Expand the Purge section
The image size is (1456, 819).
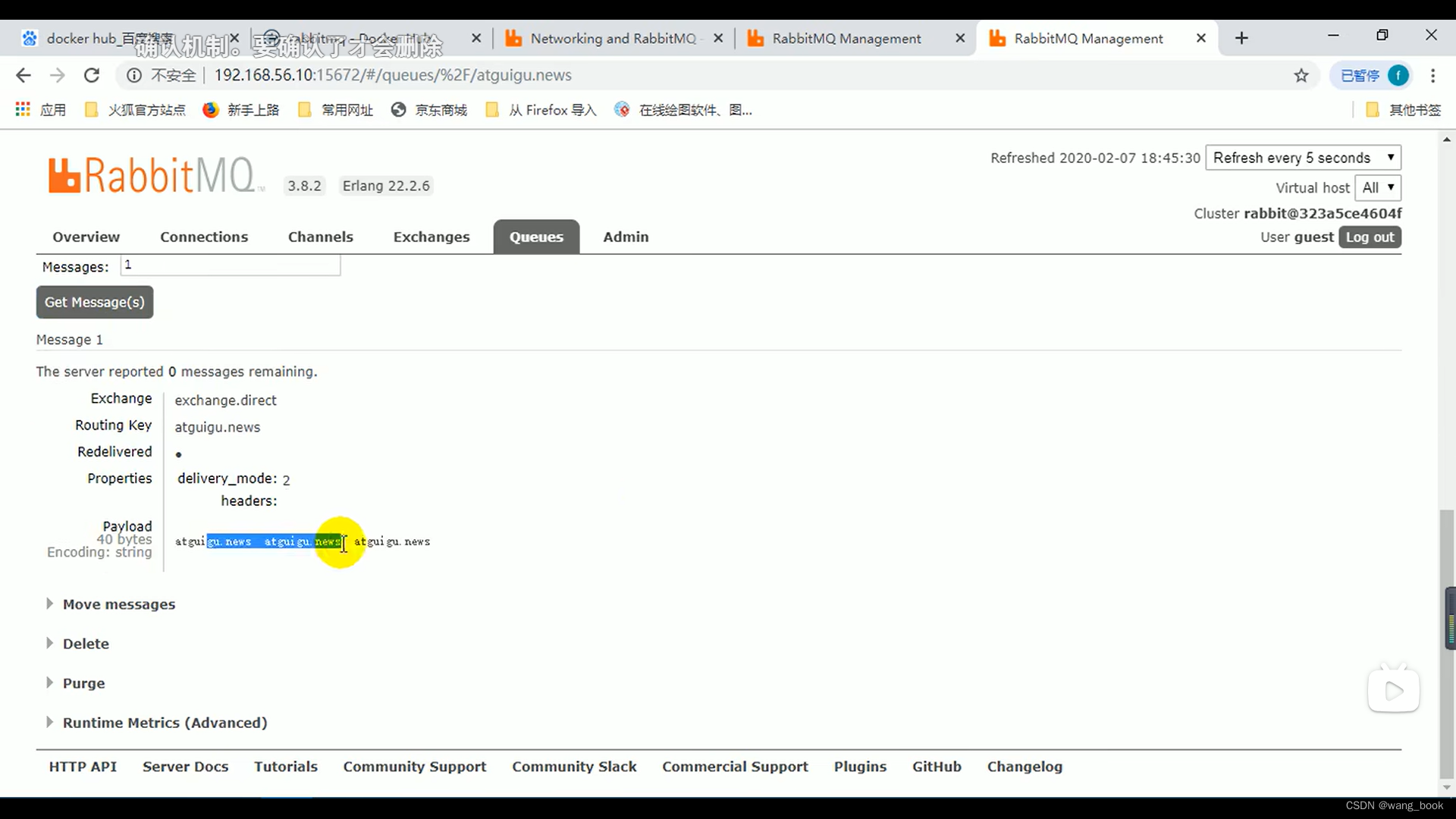click(x=76, y=683)
